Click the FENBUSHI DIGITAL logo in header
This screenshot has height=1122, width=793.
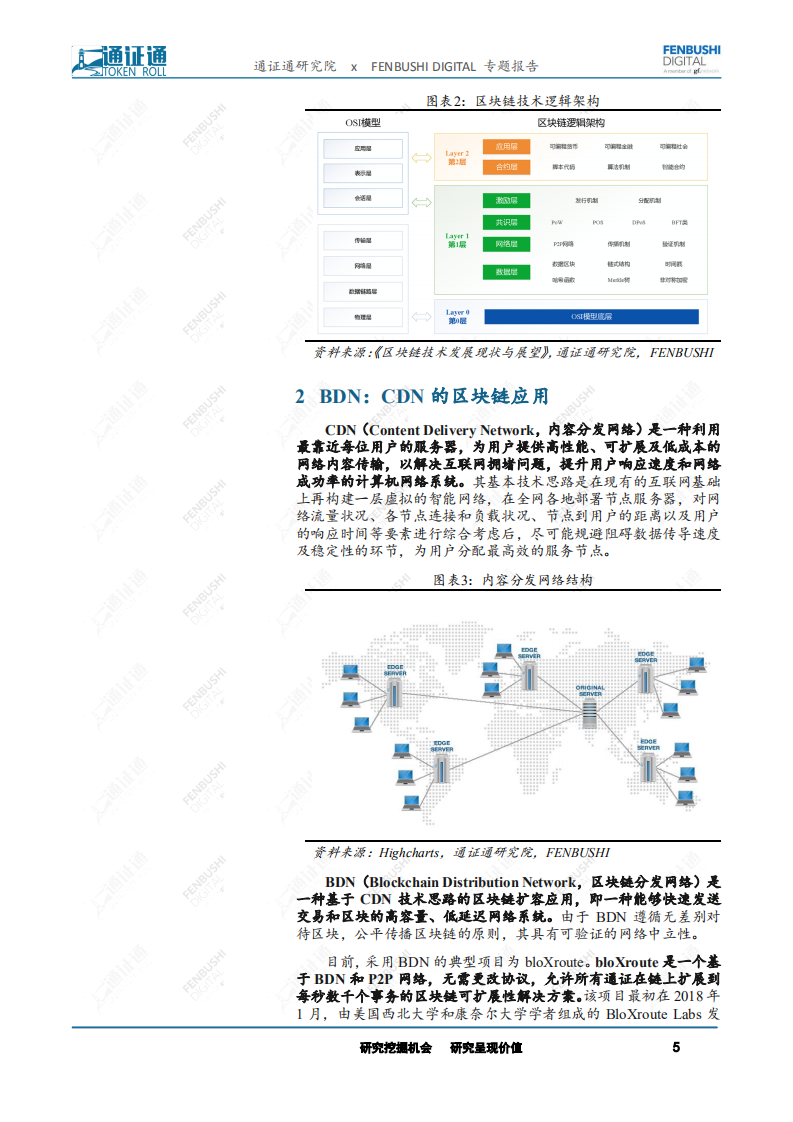[x=691, y=59]
